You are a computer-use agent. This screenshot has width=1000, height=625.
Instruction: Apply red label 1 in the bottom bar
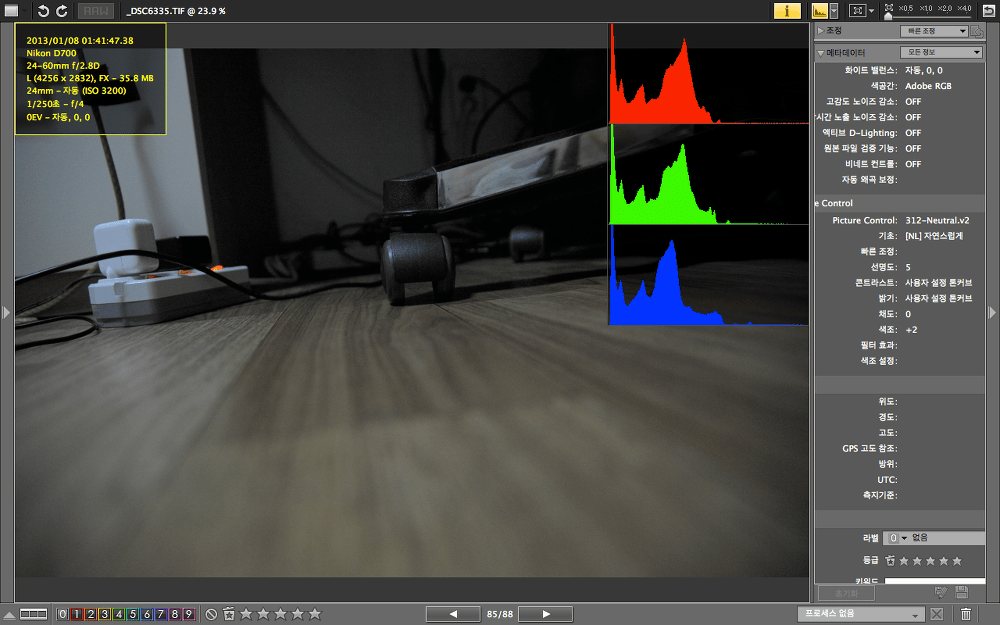point(76,614)
